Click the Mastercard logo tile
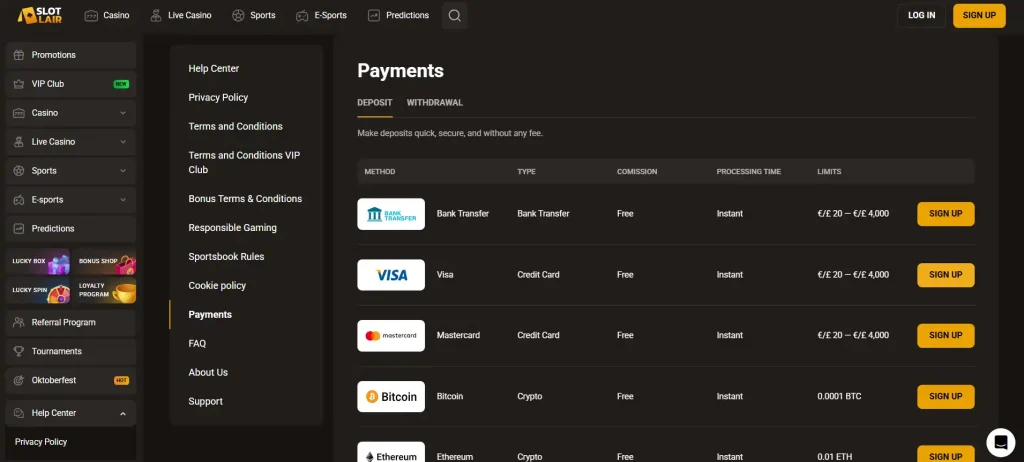 [391, 335]
